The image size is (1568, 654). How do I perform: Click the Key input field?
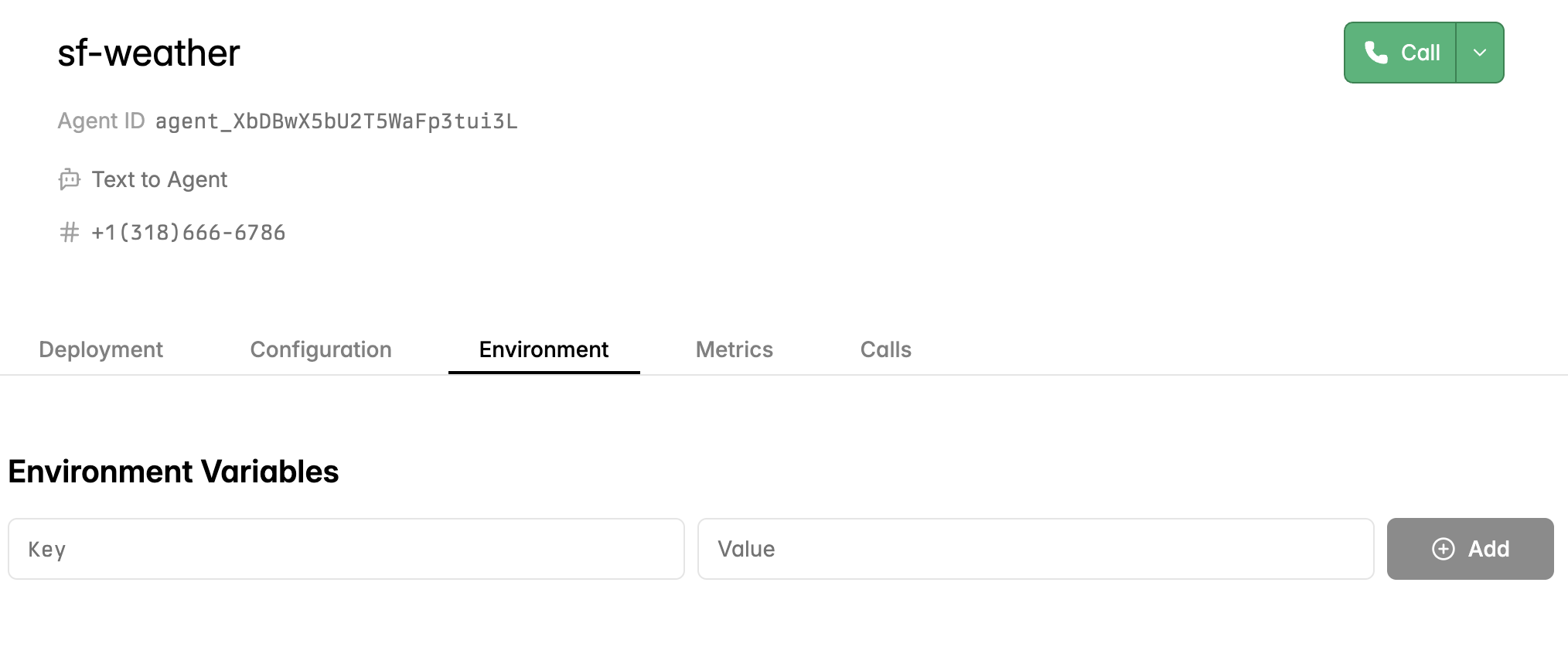pos(345,549)
